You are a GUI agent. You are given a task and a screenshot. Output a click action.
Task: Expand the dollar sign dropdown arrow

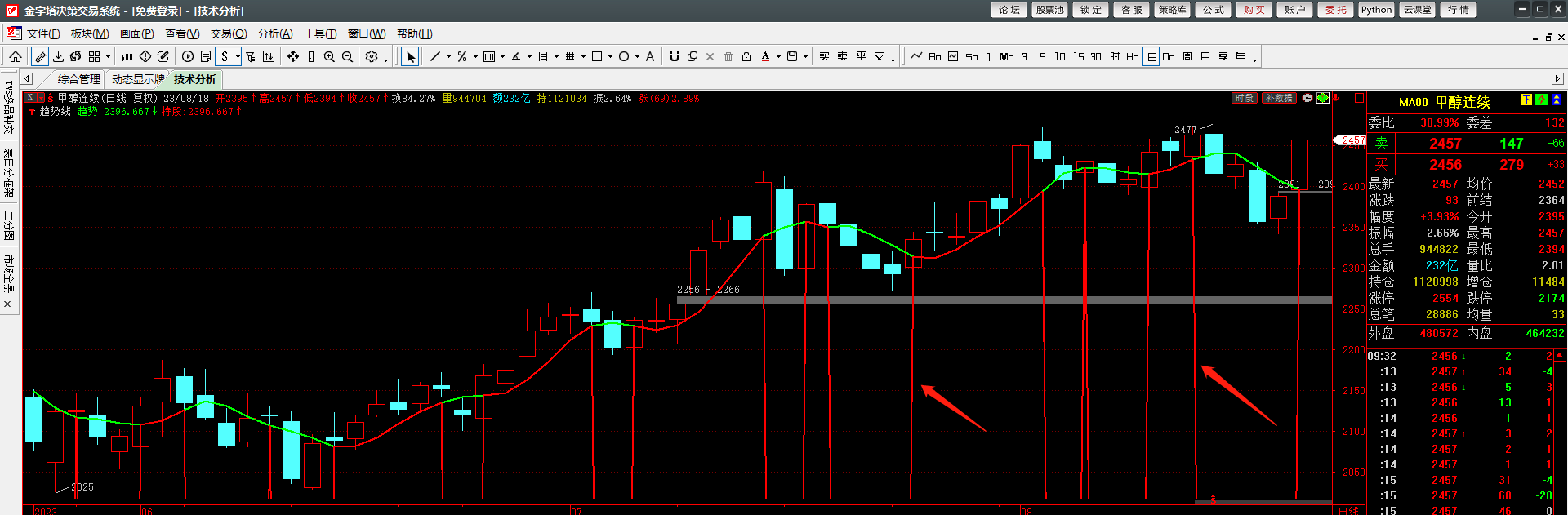point(238,57)
